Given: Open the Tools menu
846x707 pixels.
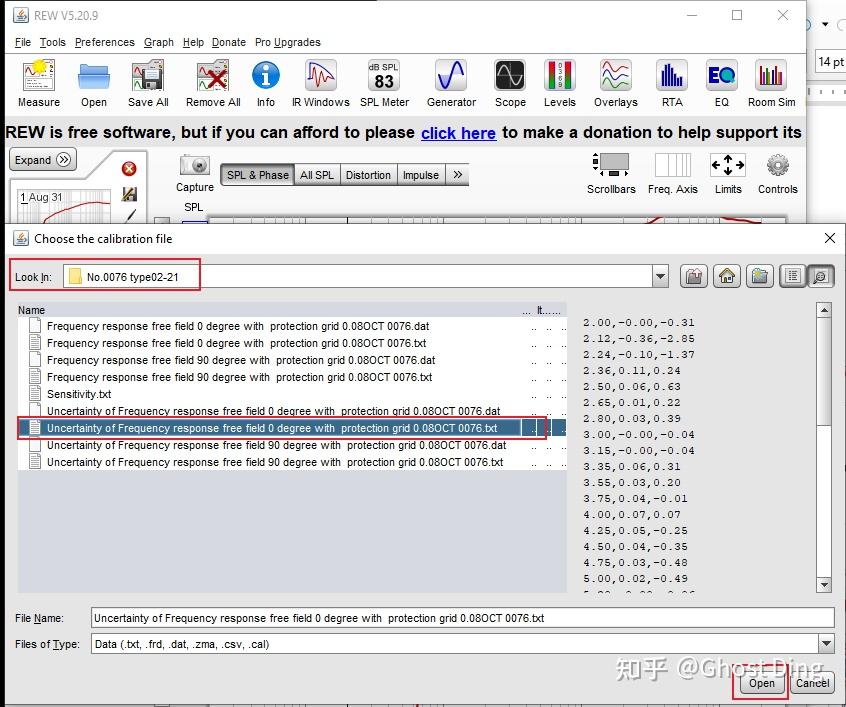Looking at the screenshot, I should point(52,42).
